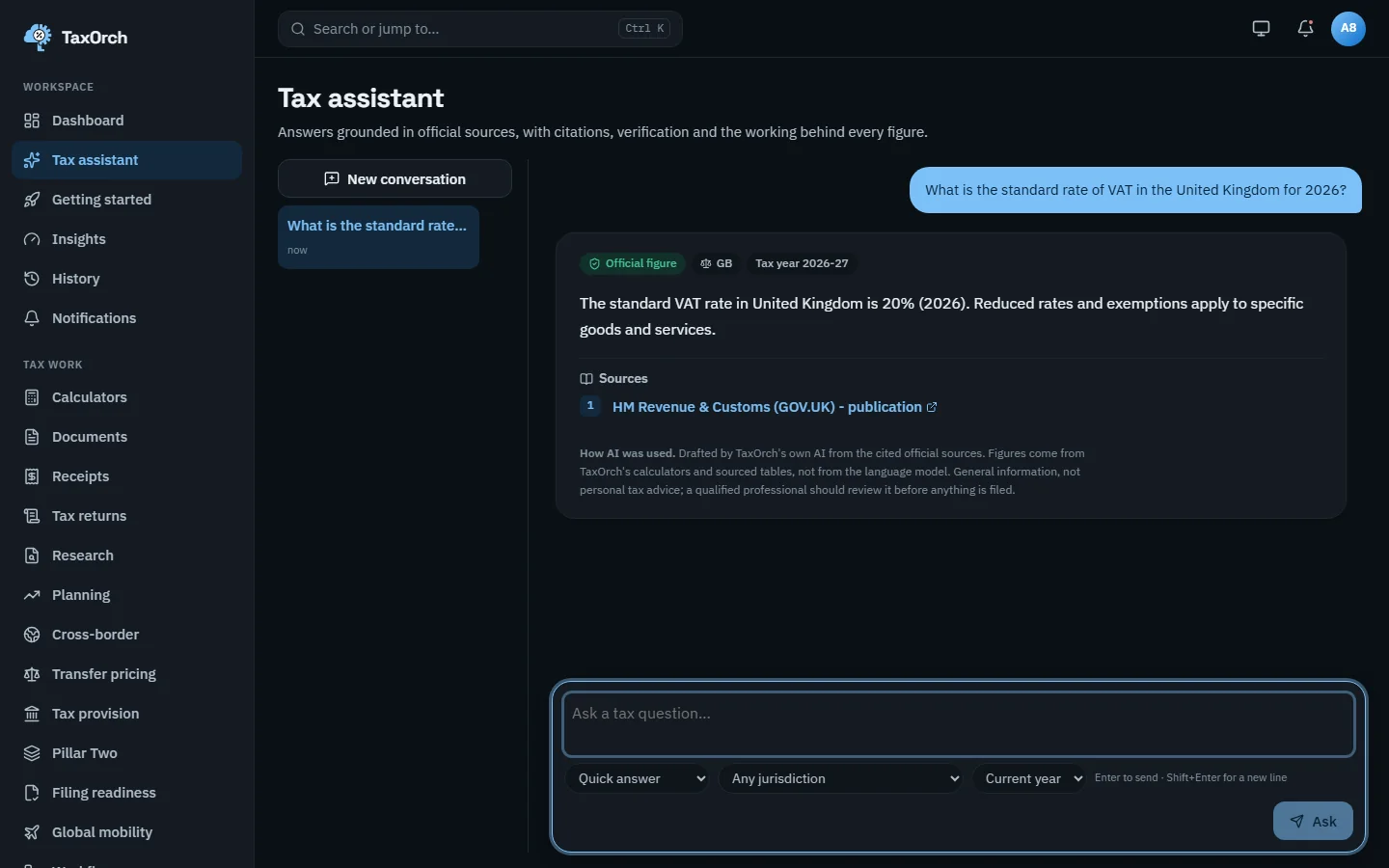Click the Dashboard grid icon in sidebar

coord(32,121)
